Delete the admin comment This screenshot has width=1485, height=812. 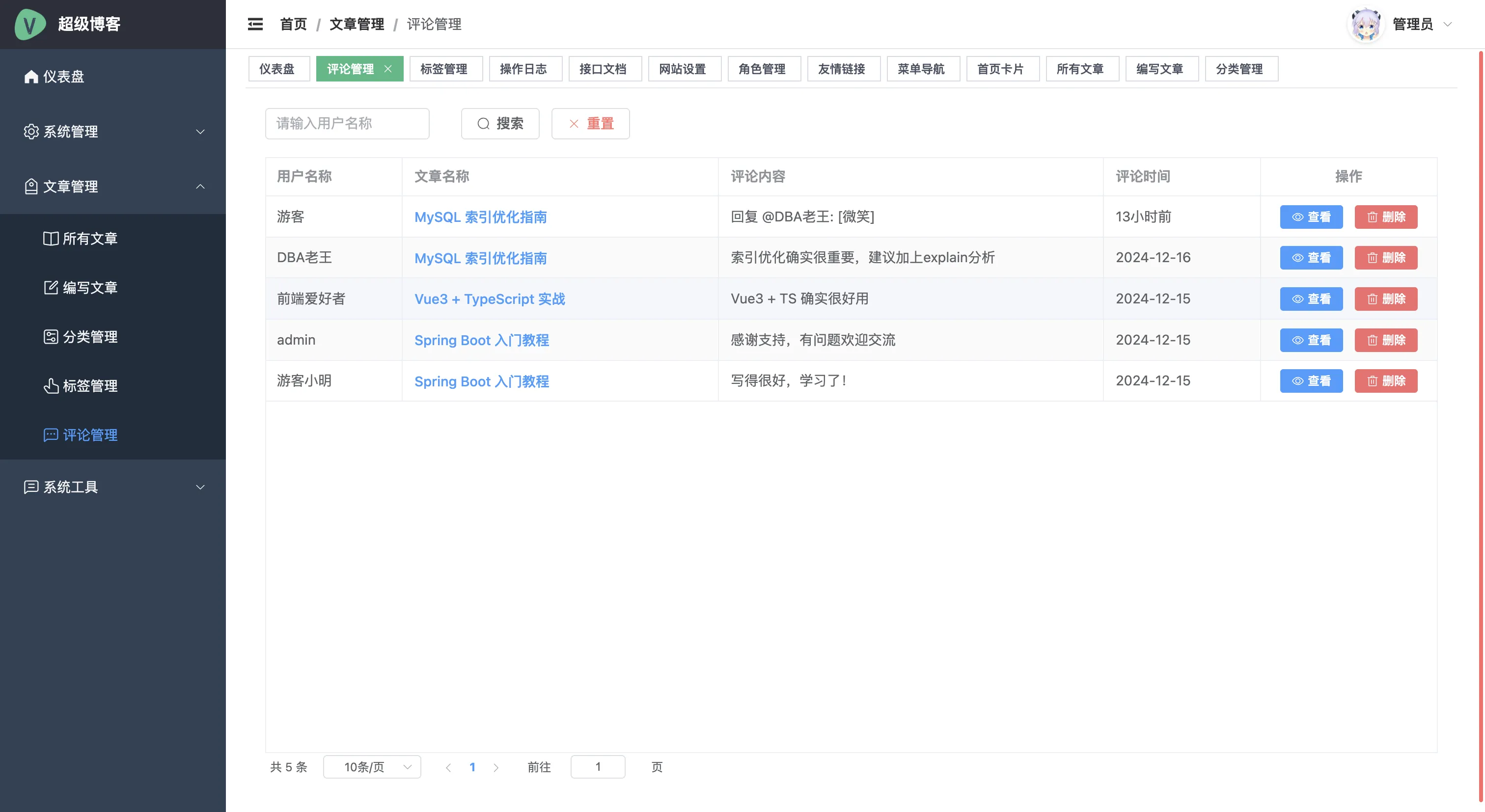pos(1386,340)
